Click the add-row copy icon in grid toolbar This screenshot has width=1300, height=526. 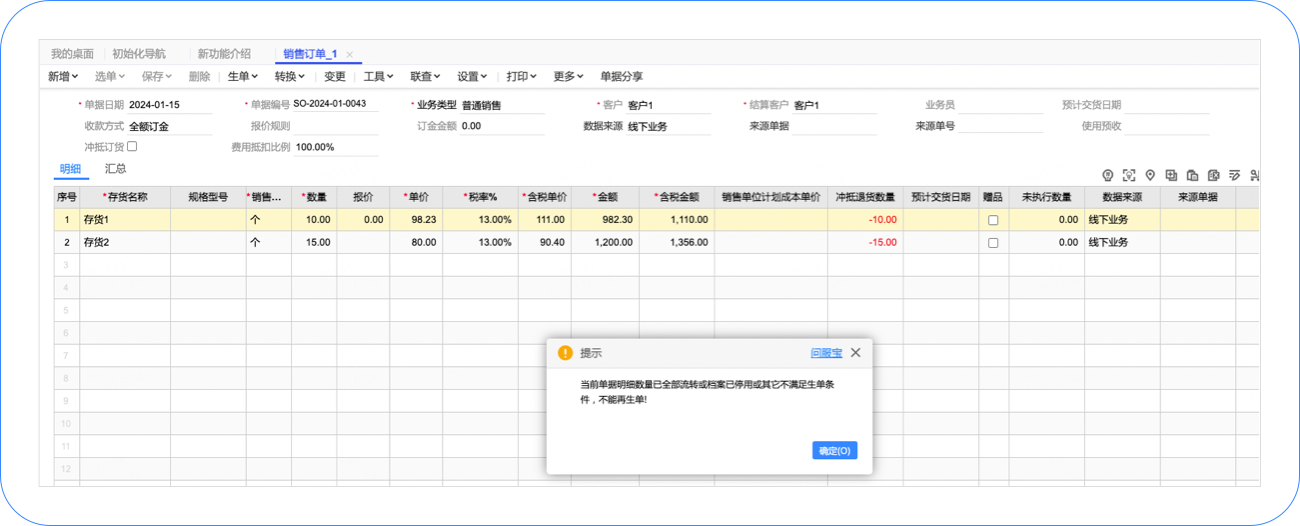pos(1171,175)
